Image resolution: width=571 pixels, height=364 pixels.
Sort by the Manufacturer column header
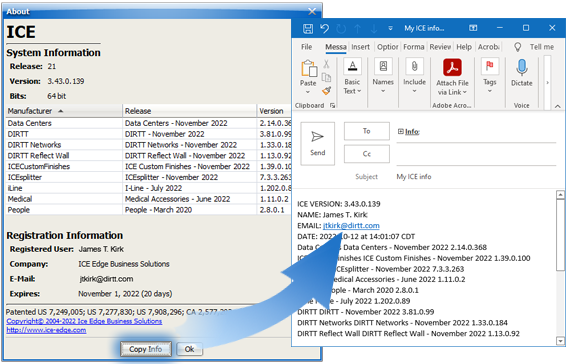64,111
